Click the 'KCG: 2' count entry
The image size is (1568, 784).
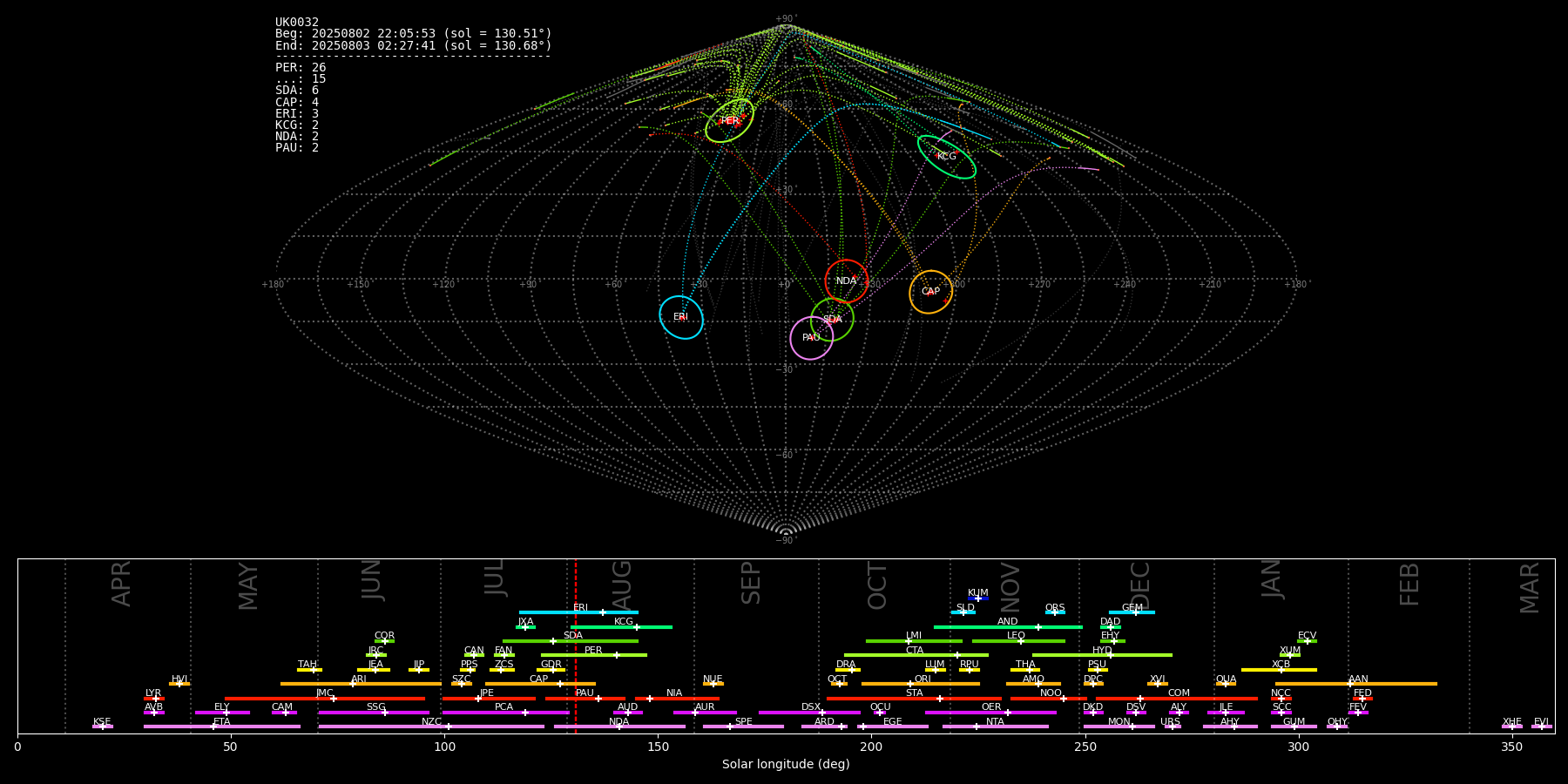pos(297,125)
